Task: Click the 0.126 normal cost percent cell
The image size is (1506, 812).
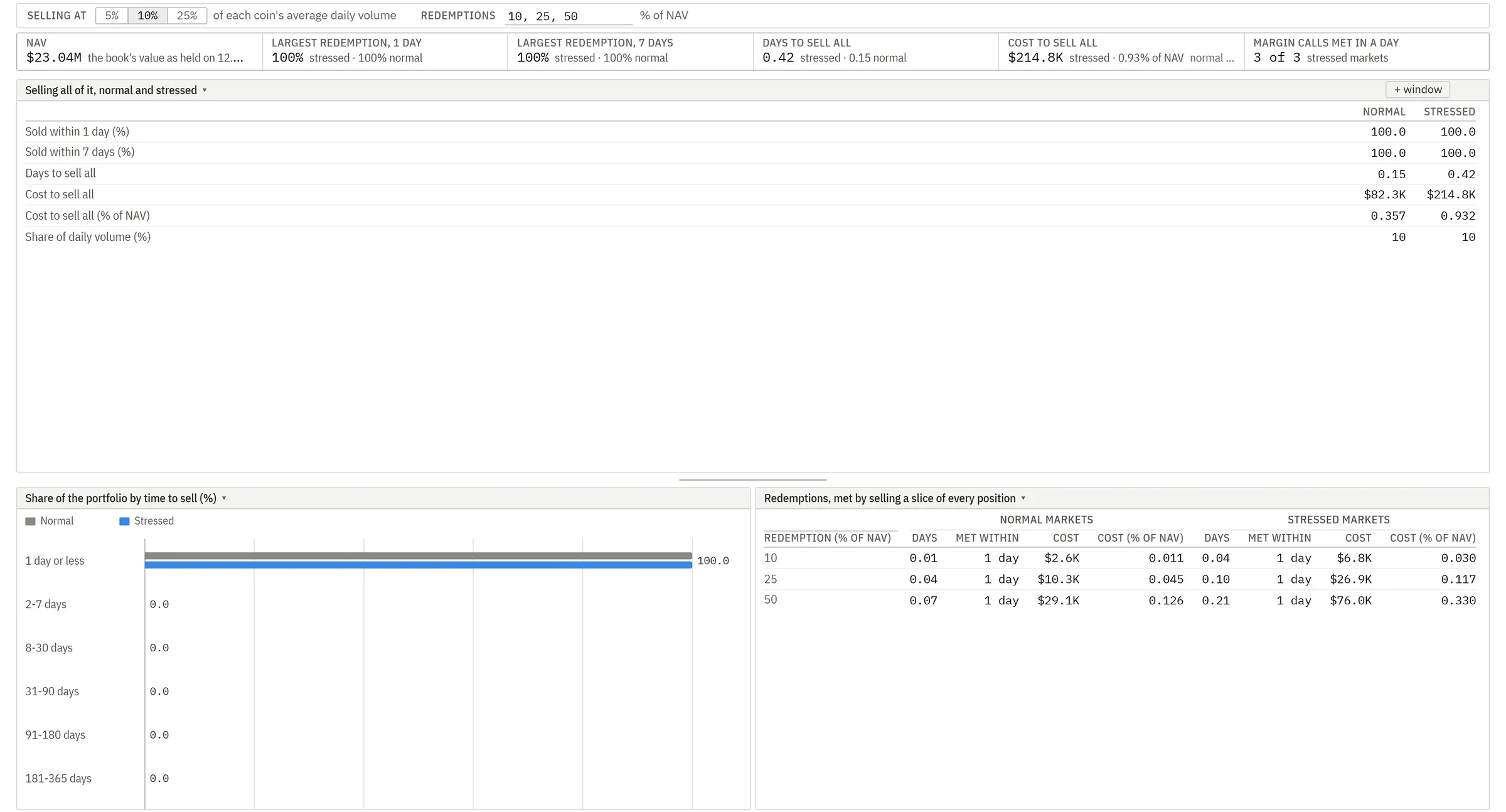Action: point(1166,601)
